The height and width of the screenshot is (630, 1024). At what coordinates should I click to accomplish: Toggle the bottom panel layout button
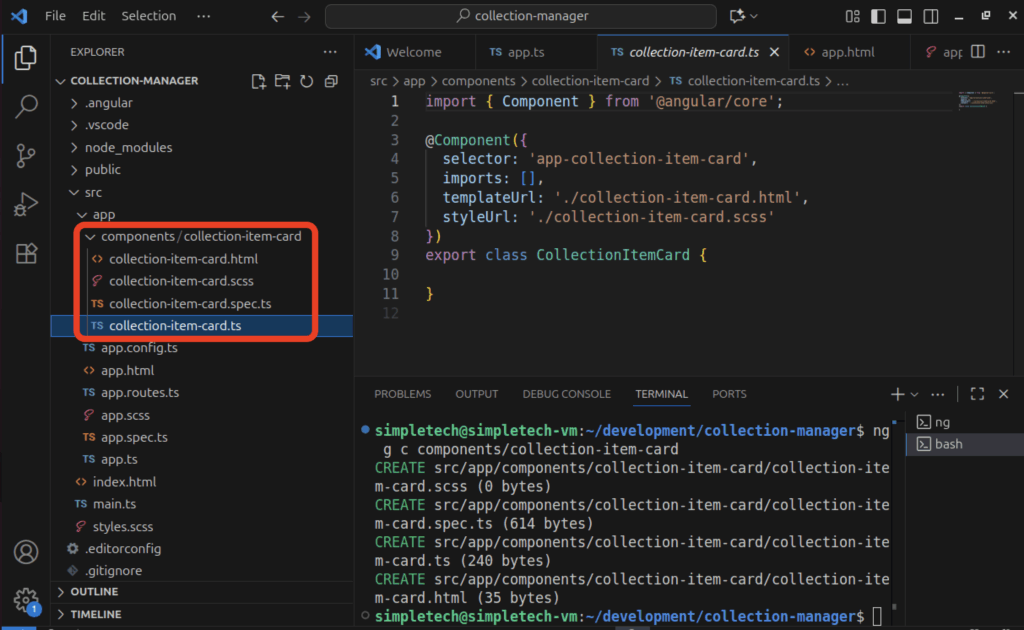(x=904, y=16)
